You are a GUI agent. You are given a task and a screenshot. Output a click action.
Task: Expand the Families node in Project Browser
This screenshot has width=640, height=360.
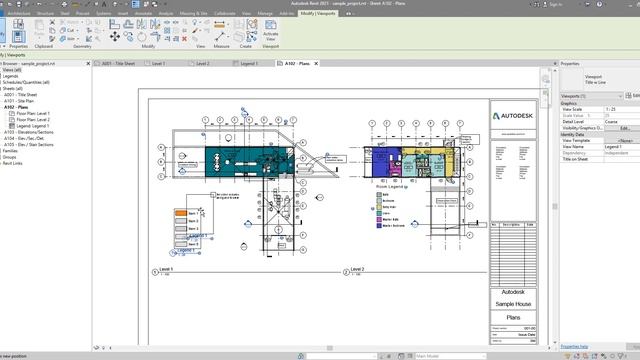[x=10, y=151]
